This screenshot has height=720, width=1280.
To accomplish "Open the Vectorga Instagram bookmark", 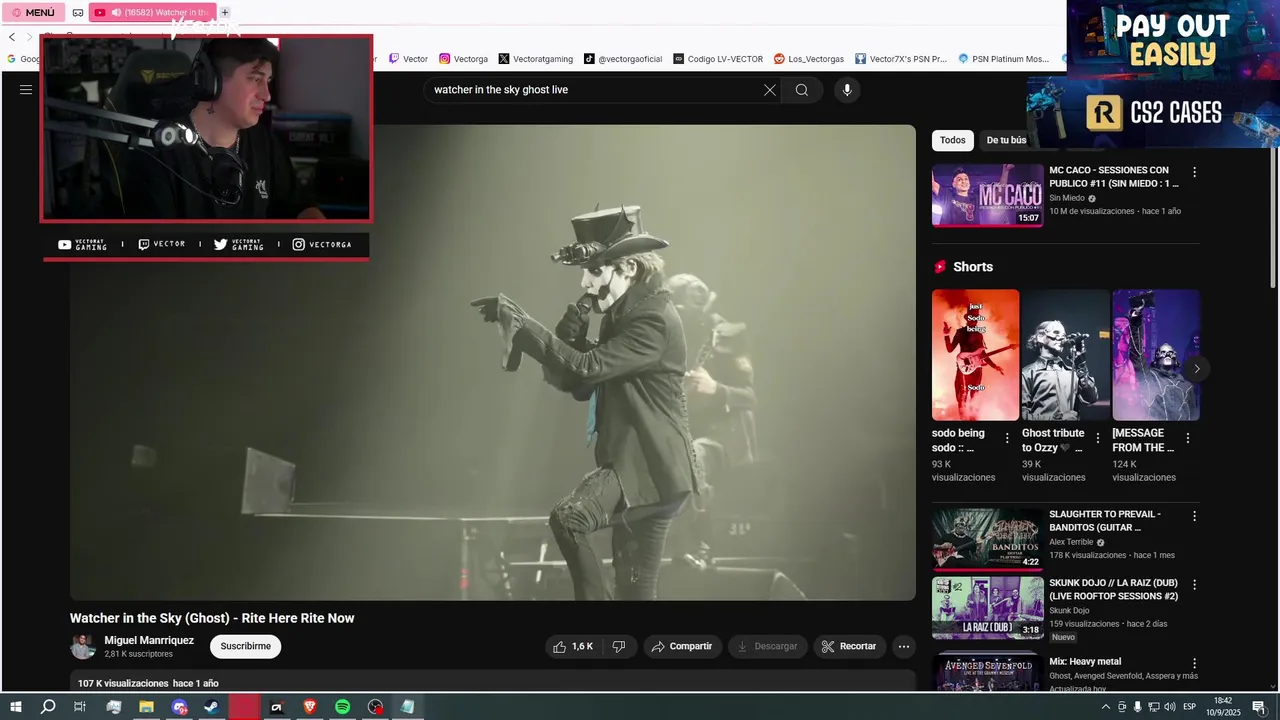I will [464, 59].
